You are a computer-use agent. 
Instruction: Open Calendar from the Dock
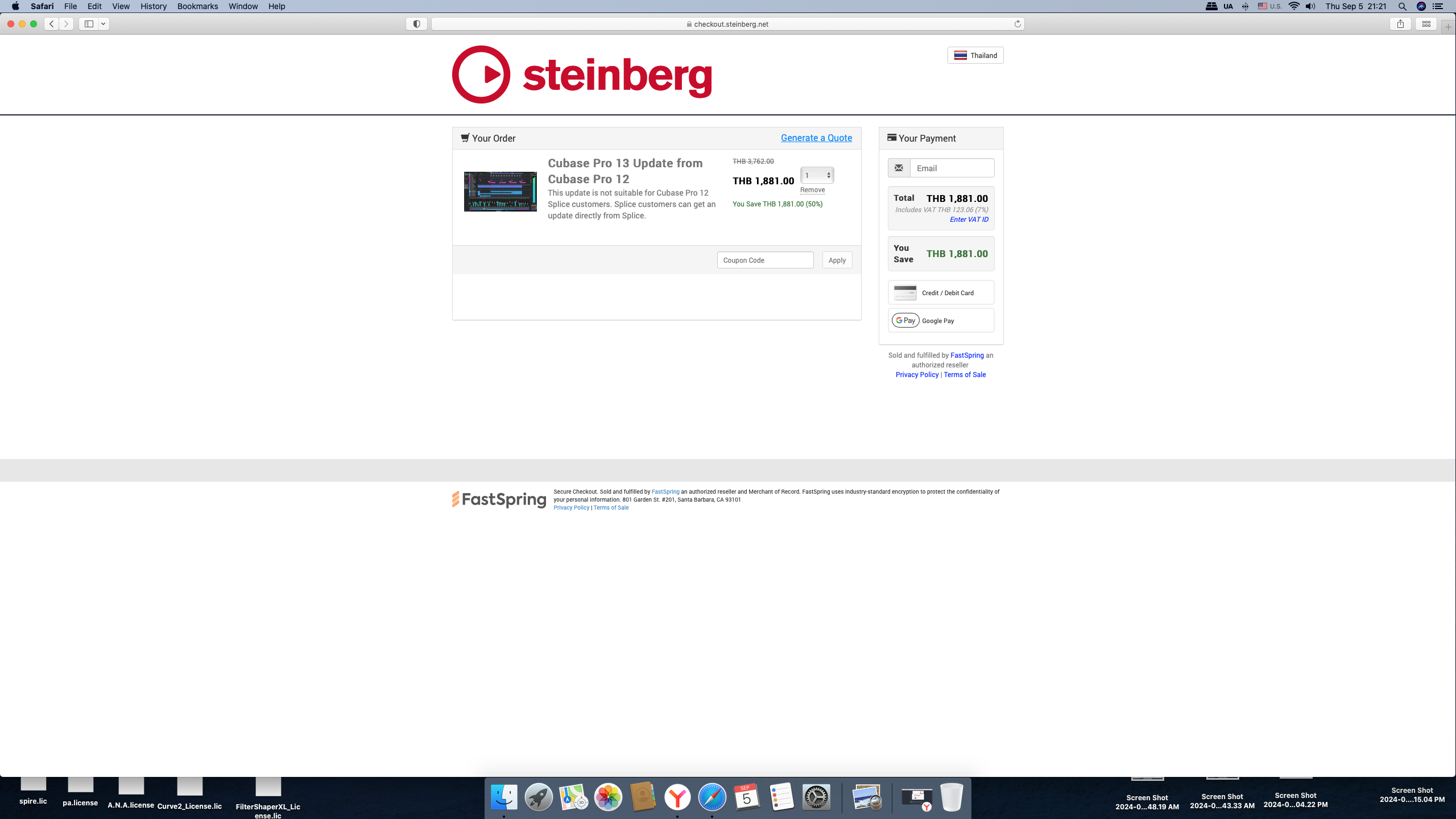click(x=747, y=797)
